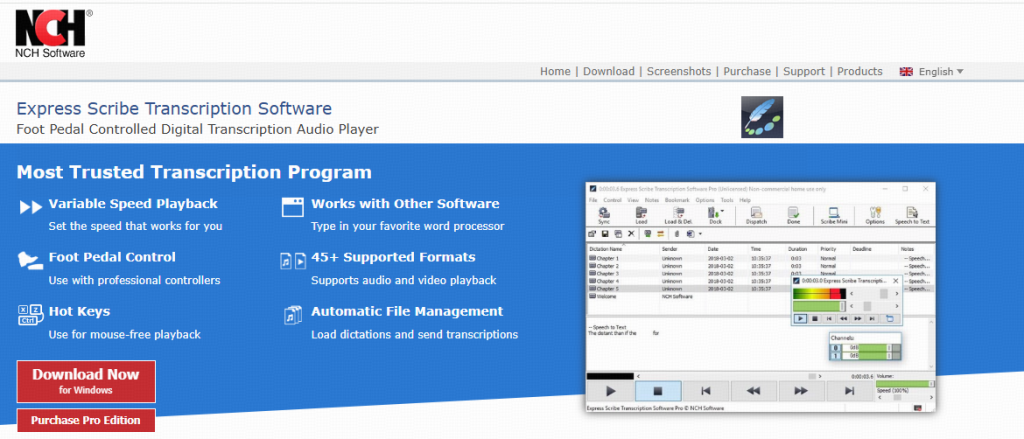Select the Chapter 1 dictation row
The height and width of the screenshot is (439, 1024).
point(761,258)
